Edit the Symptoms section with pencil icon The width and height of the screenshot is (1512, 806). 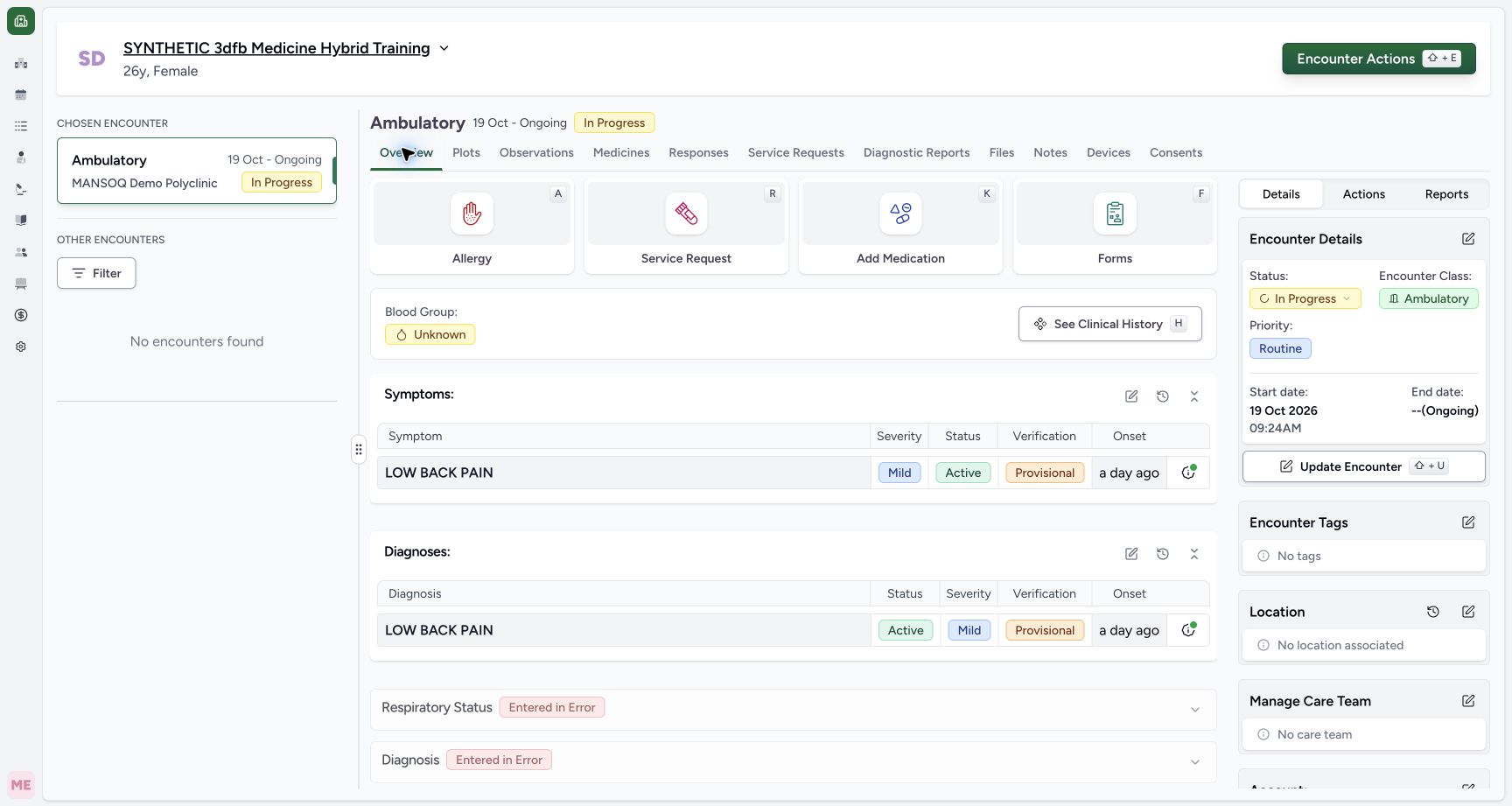(1131, 396)
